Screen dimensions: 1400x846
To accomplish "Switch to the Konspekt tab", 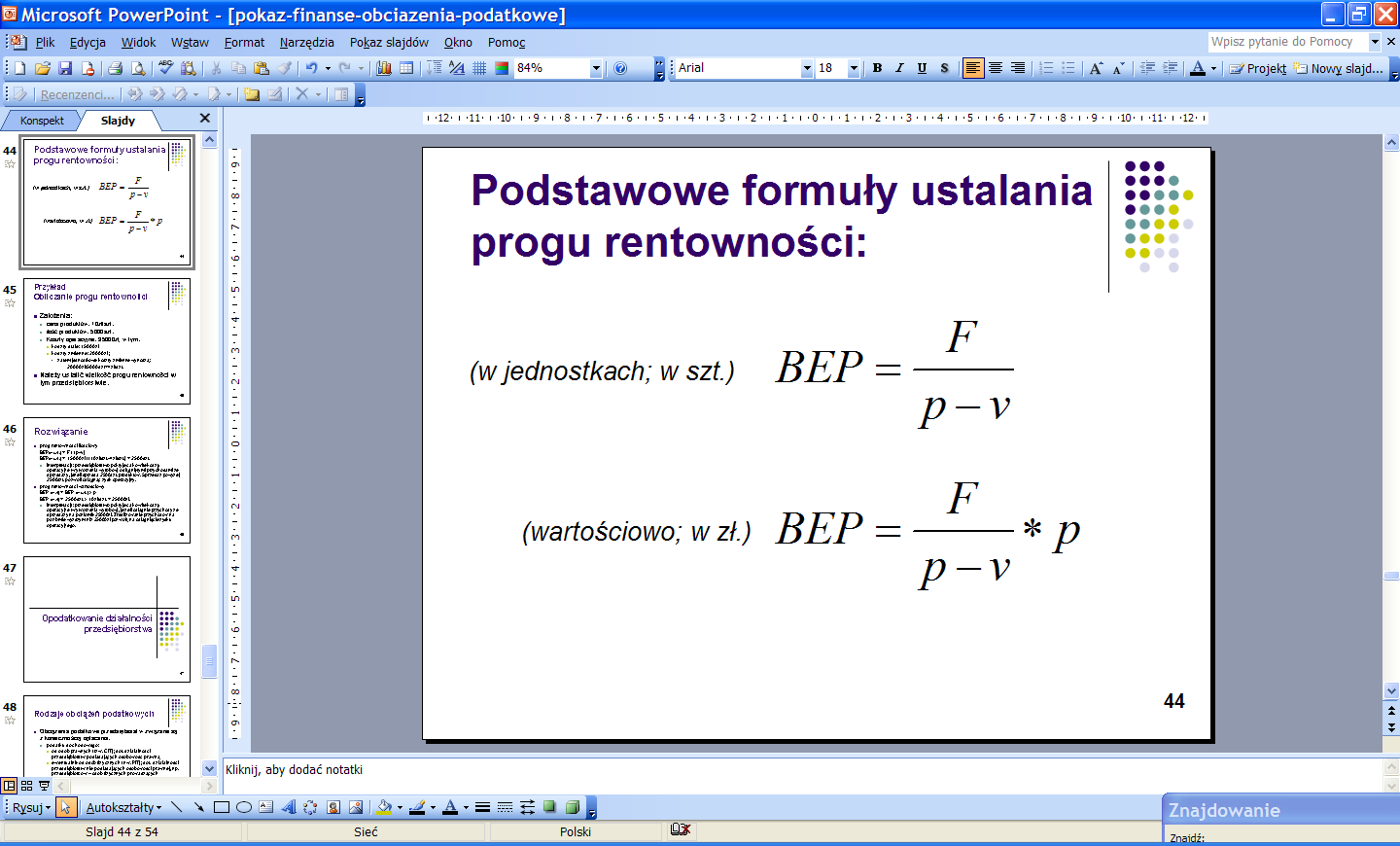I will (42, 121).
